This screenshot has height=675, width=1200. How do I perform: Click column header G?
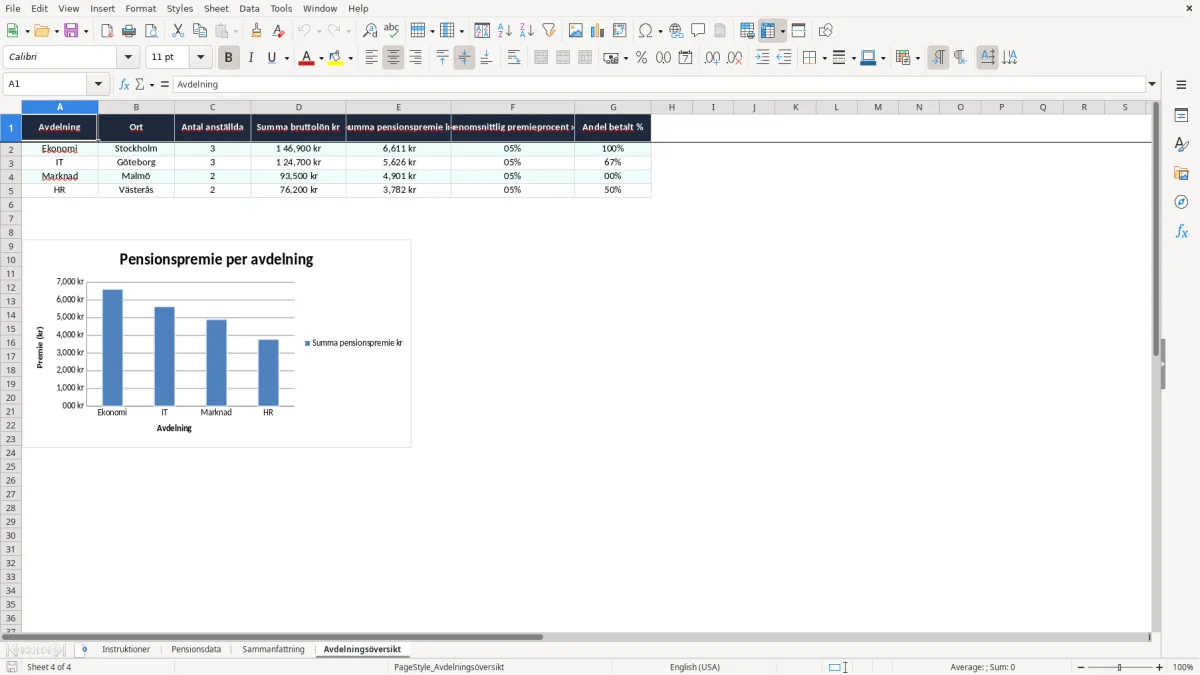coord(613,107)
